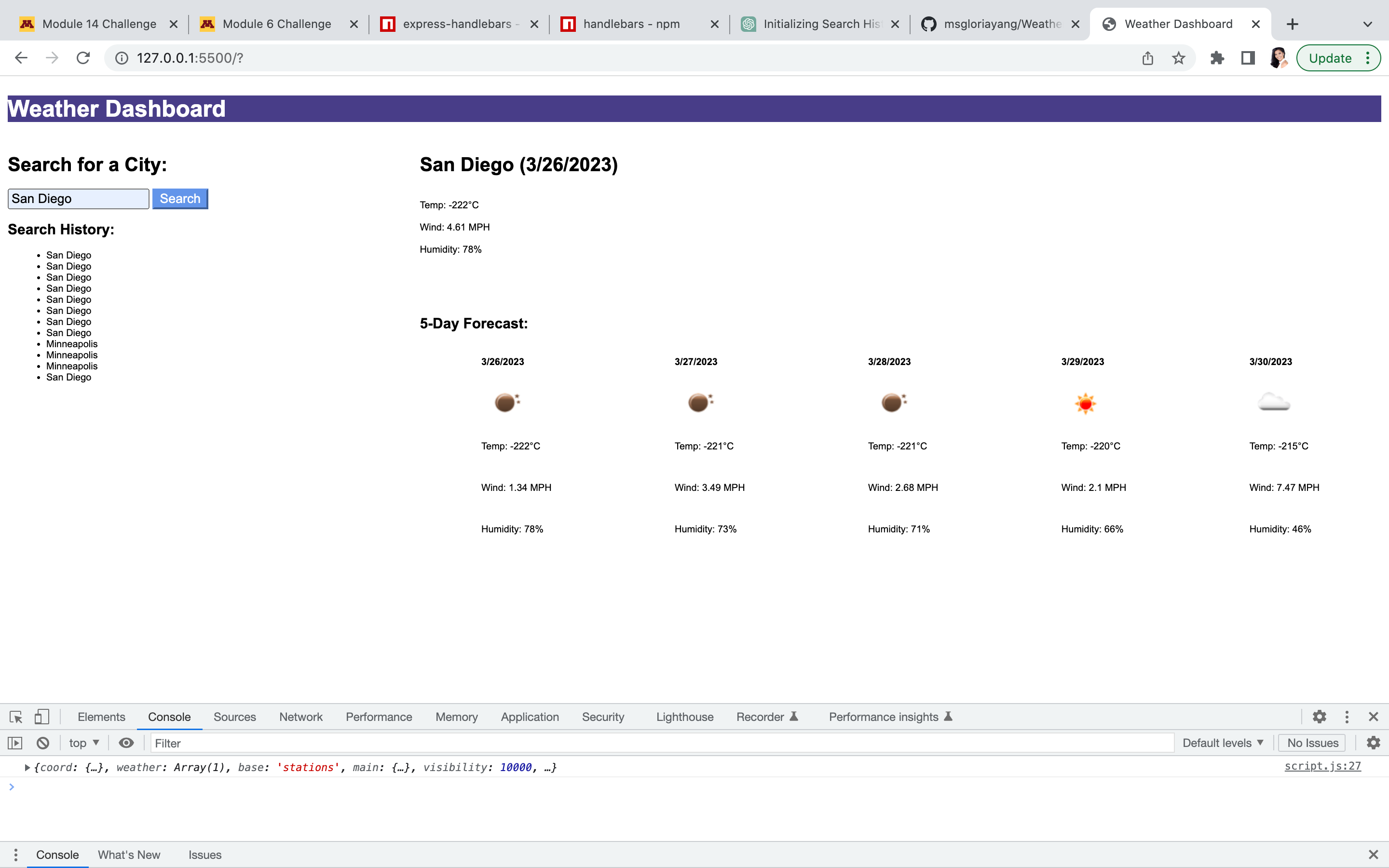This screenshot has width=1389, height=868.
Task: Reload the Weather Dashboard page
Action: 84,57
